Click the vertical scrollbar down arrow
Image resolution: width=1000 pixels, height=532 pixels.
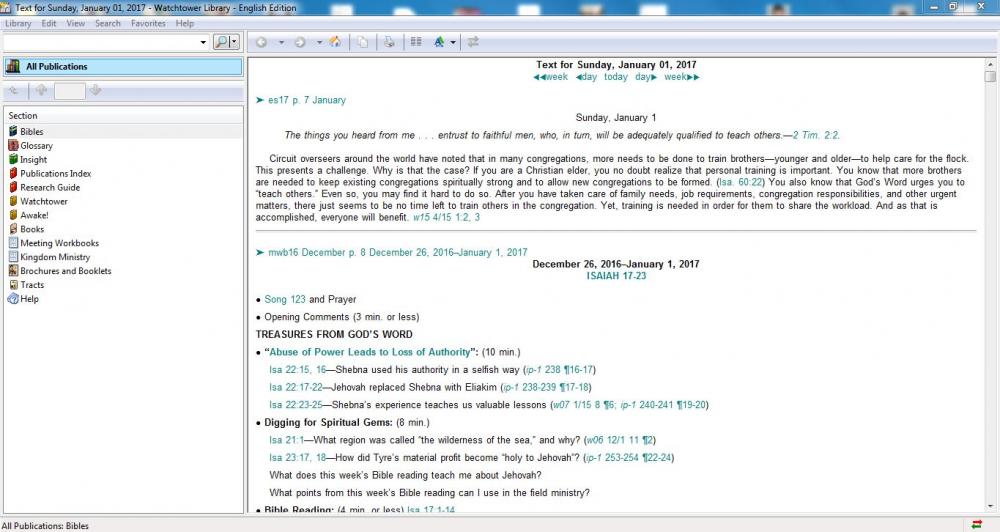coord(990,508)
